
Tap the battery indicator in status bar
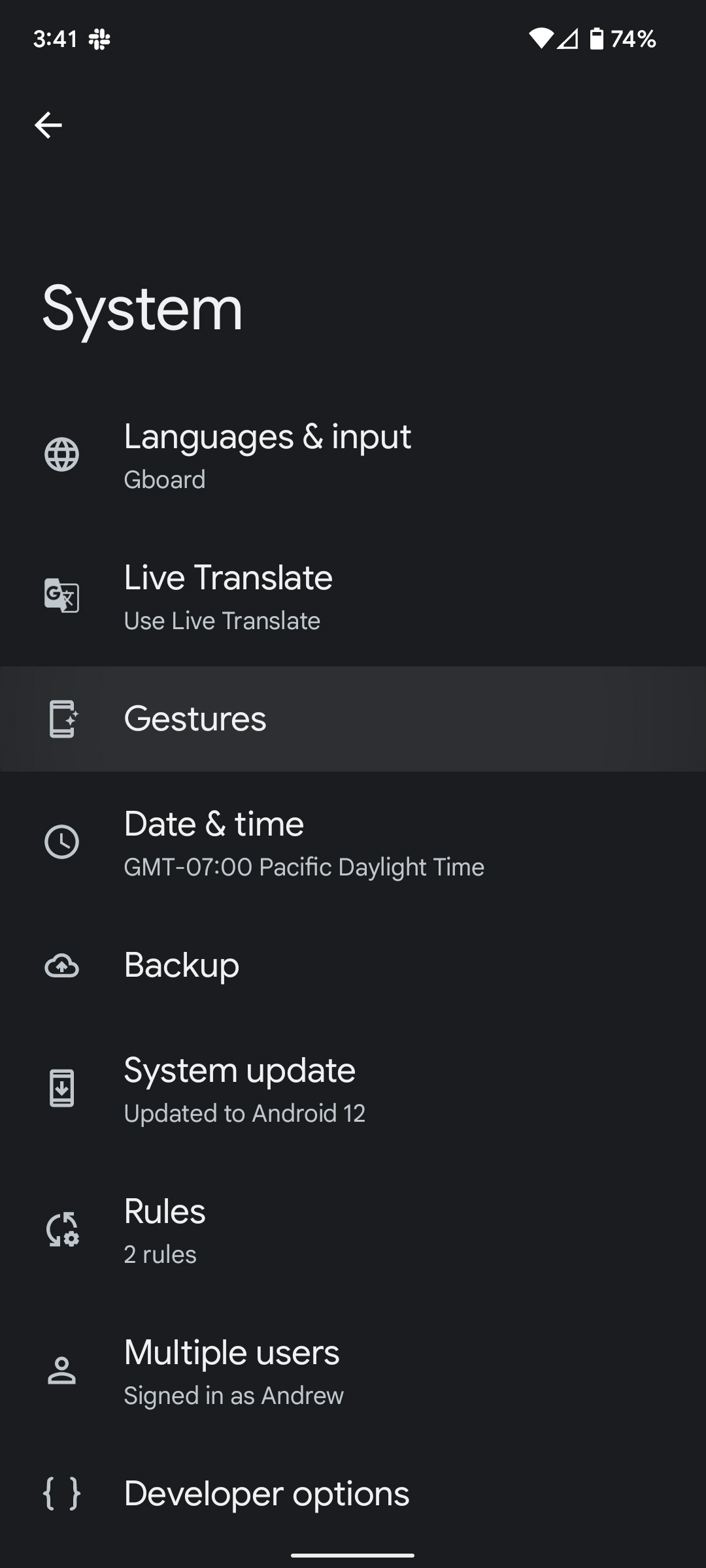[x=596, y=39]
